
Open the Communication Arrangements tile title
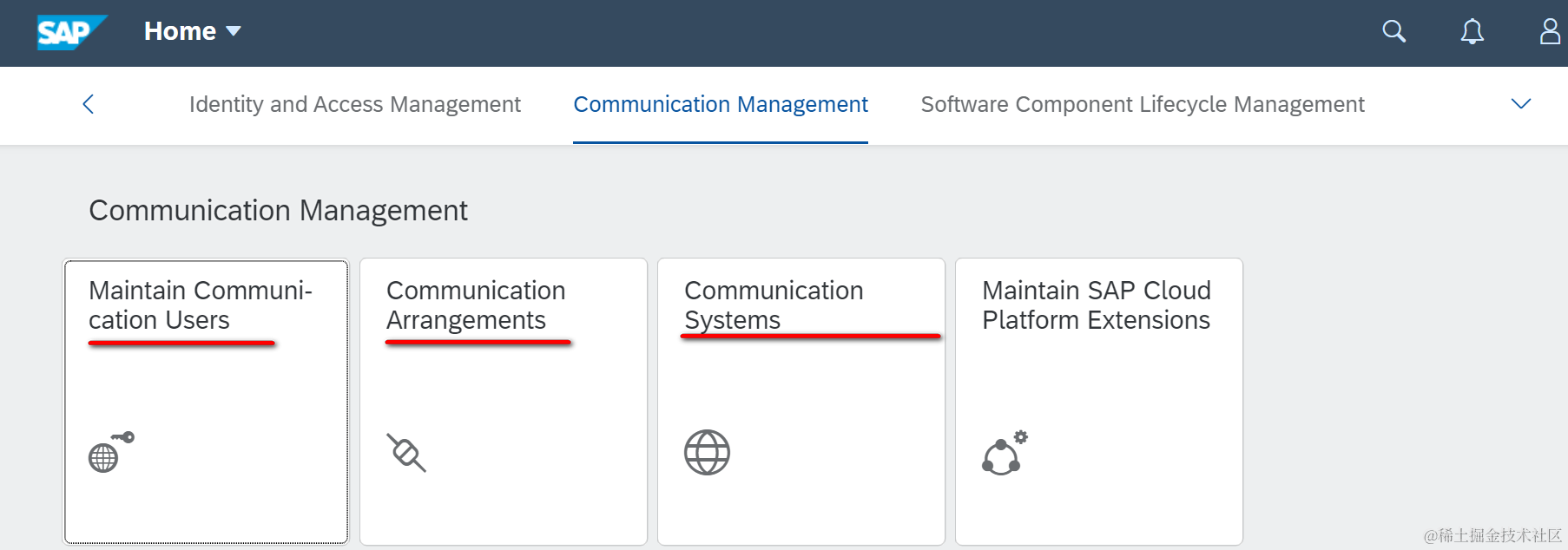(x=475, y=304)
